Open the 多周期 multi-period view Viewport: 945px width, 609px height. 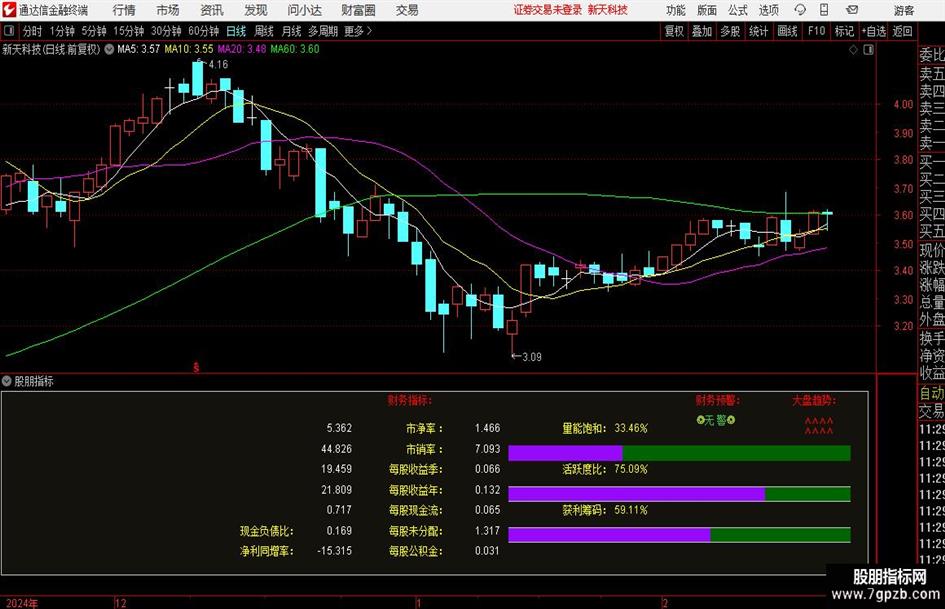(323, 31)
